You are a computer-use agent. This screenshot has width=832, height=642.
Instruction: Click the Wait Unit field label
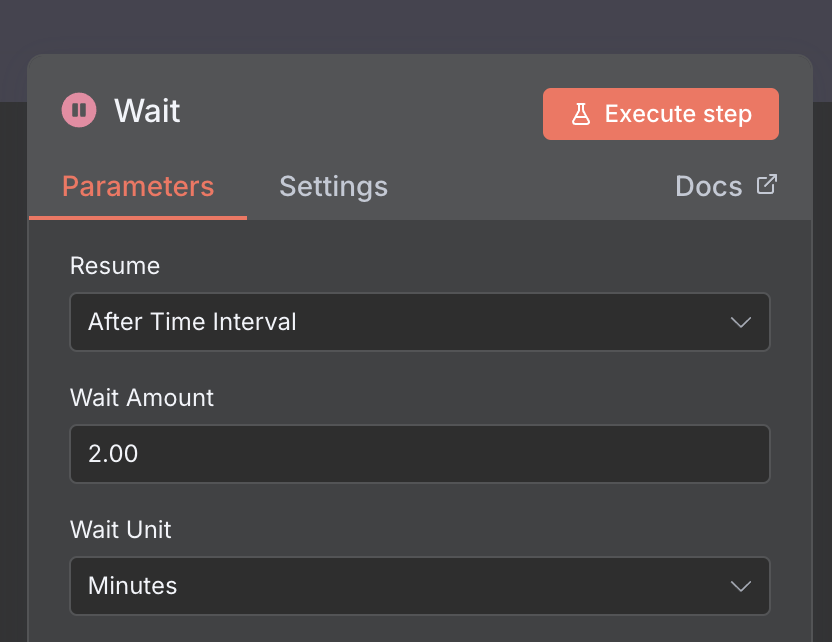(121, 529)
